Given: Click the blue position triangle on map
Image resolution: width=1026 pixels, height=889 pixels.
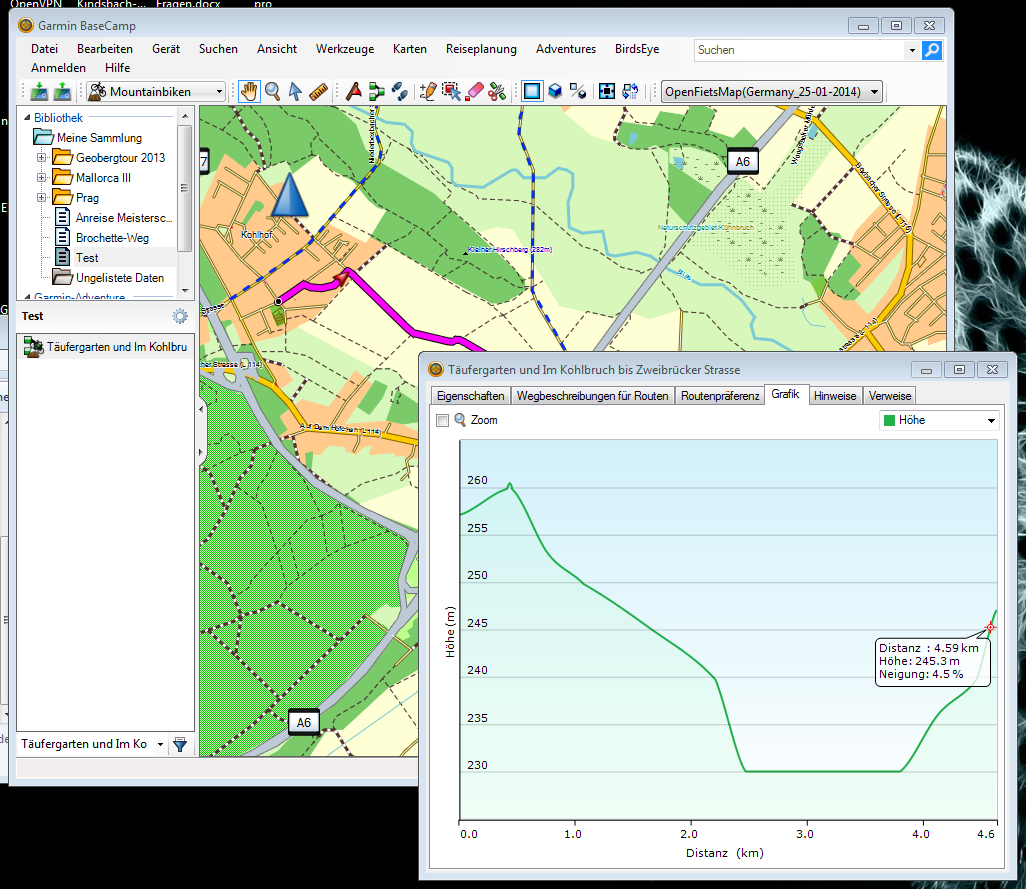Looking at the screenshot, I should 289,194.
